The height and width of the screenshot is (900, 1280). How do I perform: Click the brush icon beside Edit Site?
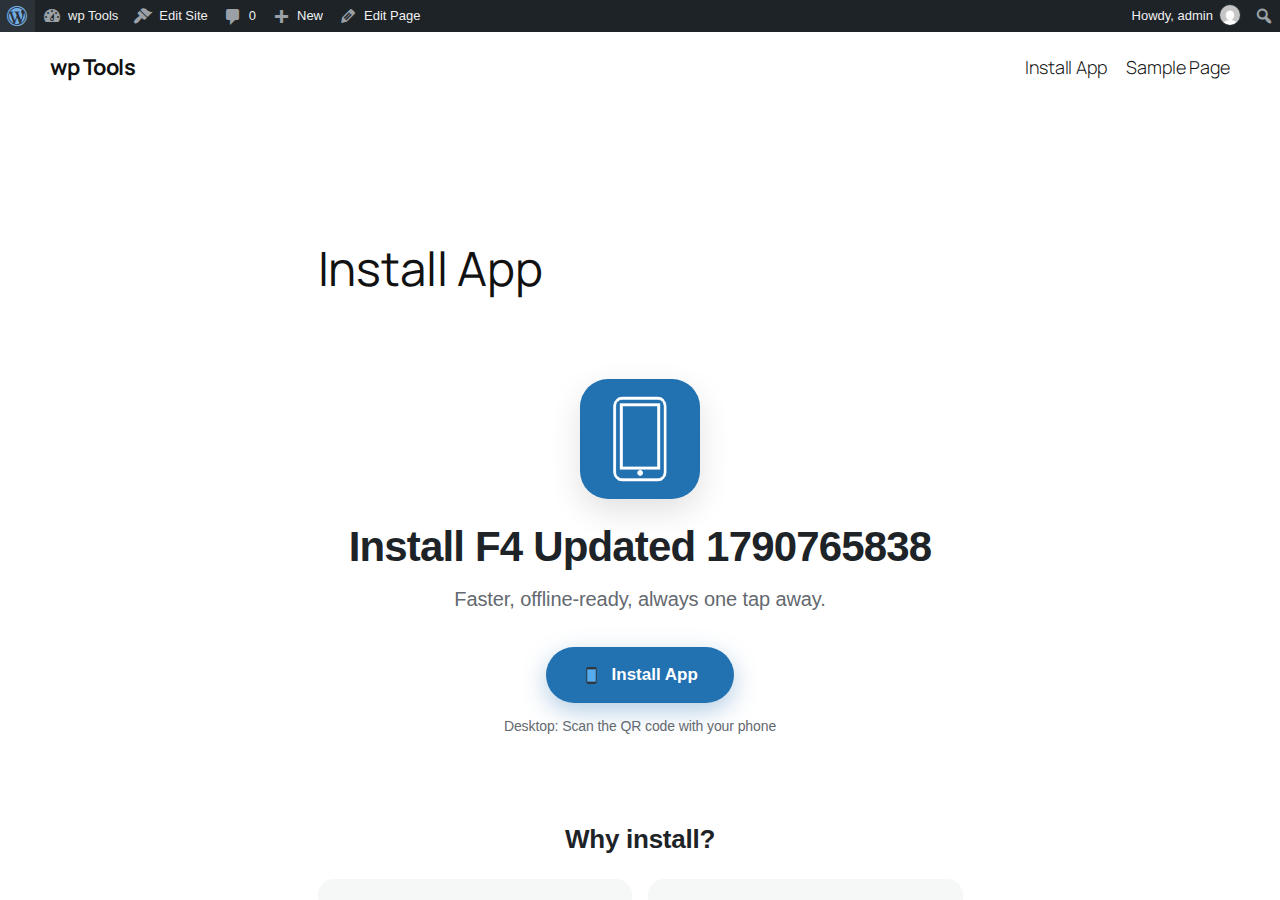coord(143,16)
